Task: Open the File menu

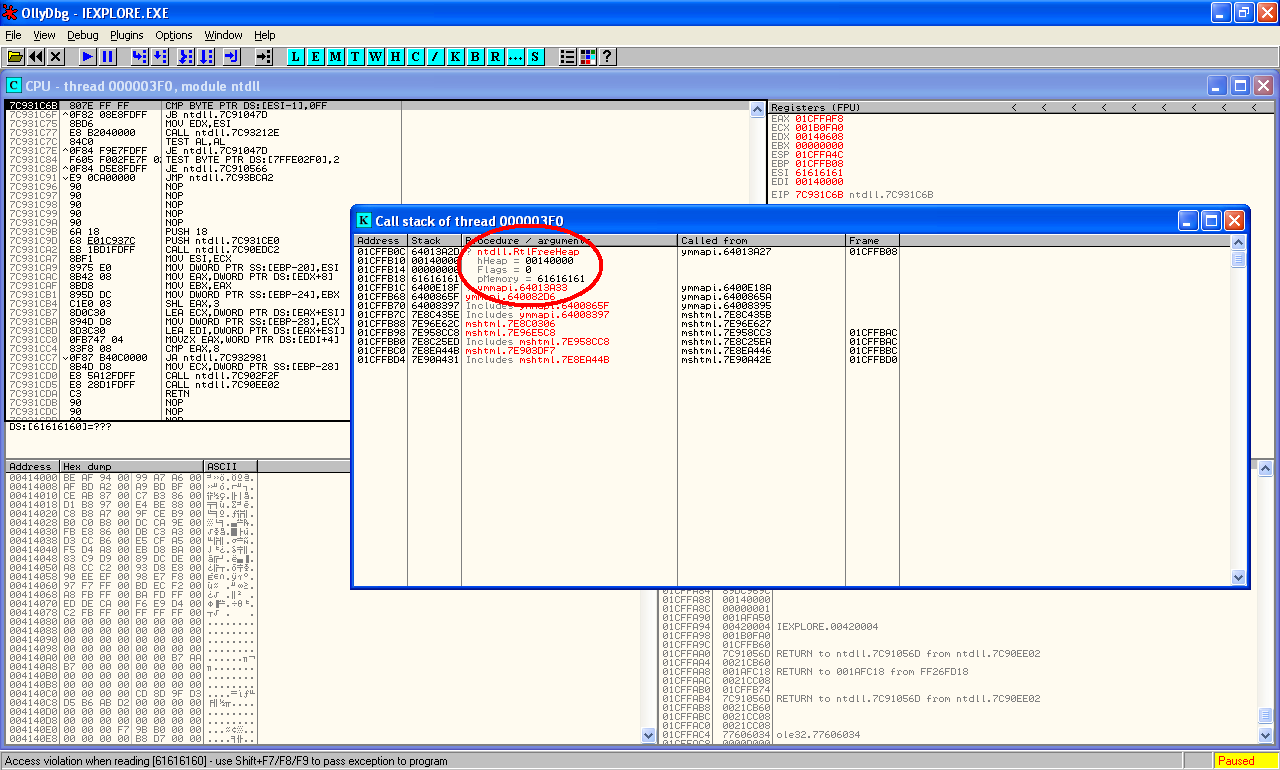Action: tap(13, 35)
